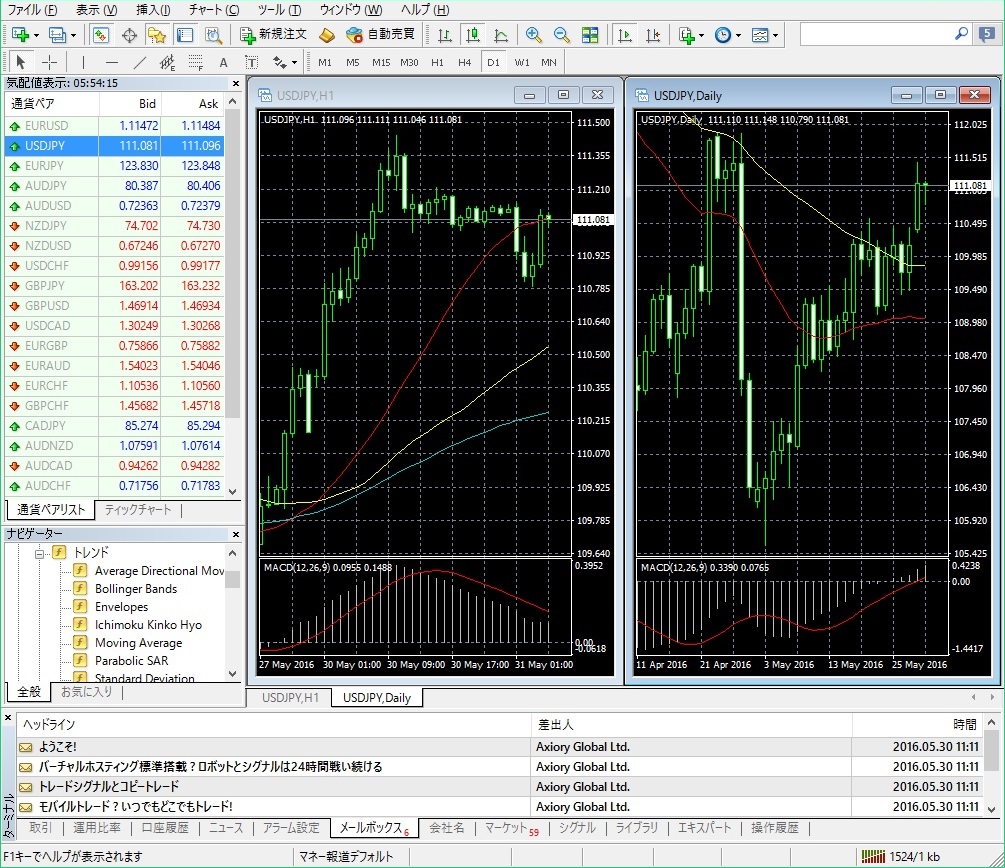Open the 口座履歴 terminal tab

point(165,828)
